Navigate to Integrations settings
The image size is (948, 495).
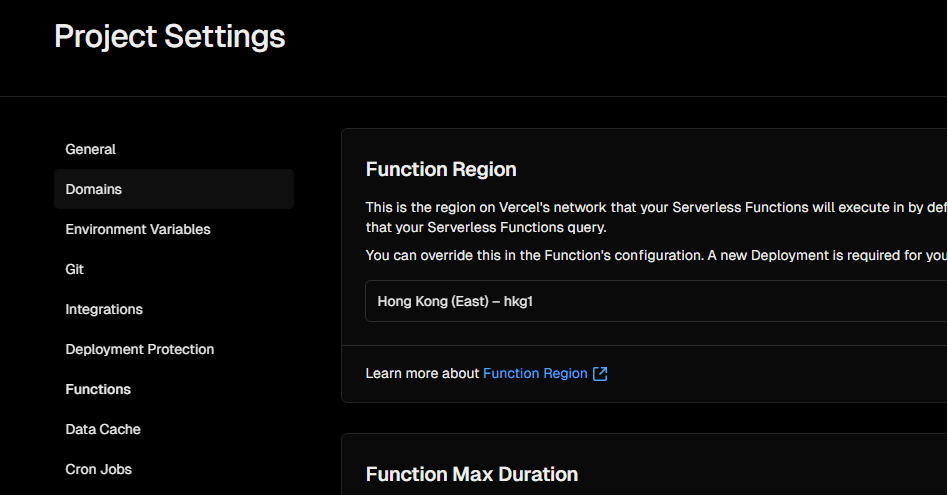[x=104, y=310]
